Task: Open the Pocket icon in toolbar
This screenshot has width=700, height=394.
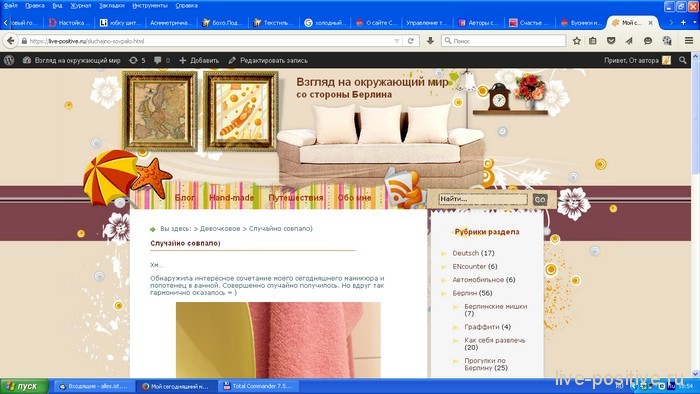Action: pos(611,41)
